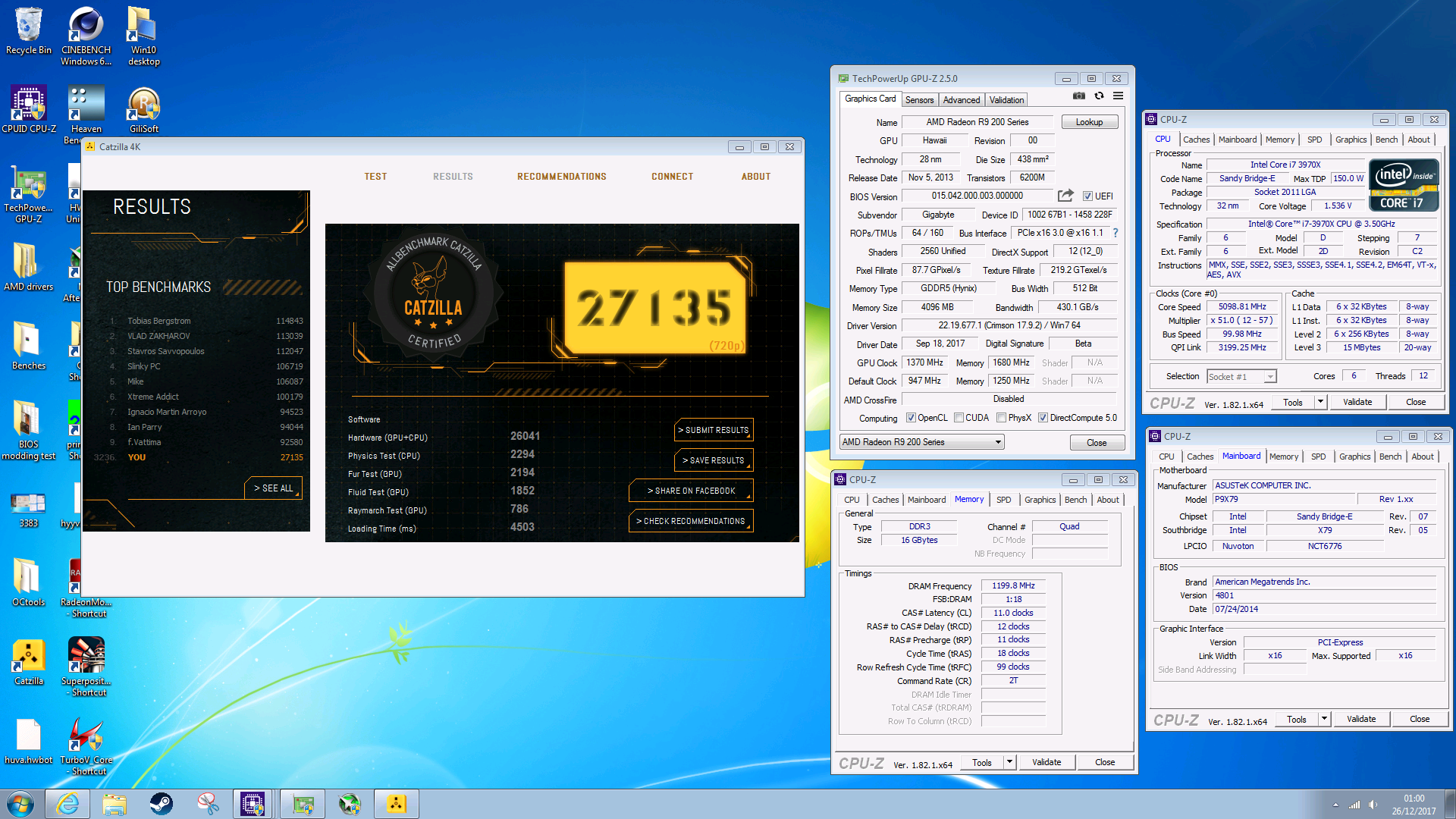Open the ABOUT menu in Catzilla
The image size is (1456, 819).
pos(755,177)
